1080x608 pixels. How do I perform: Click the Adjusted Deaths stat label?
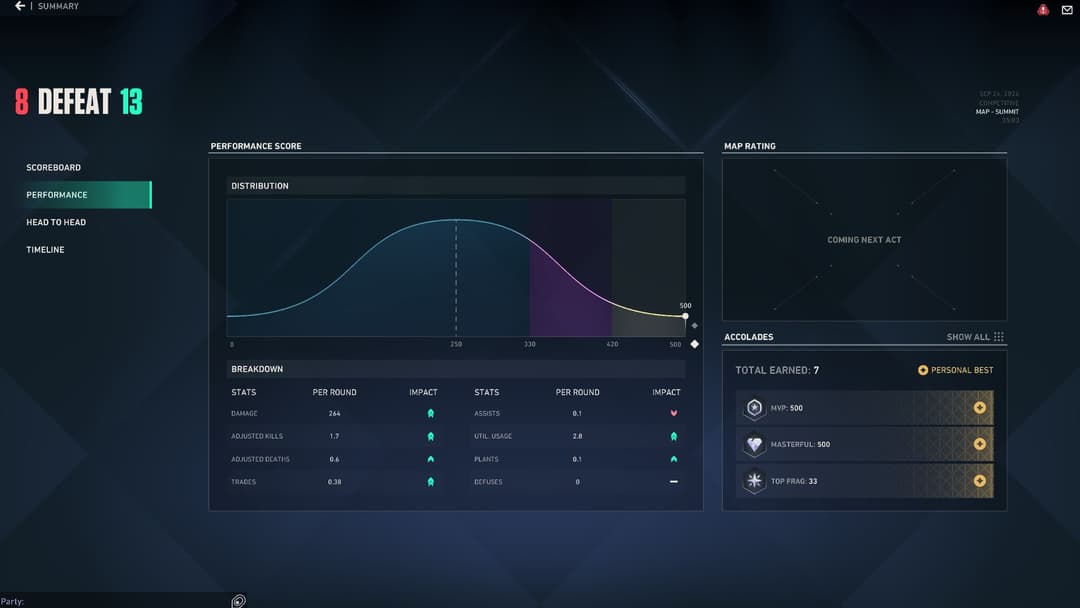pos(260,459)
